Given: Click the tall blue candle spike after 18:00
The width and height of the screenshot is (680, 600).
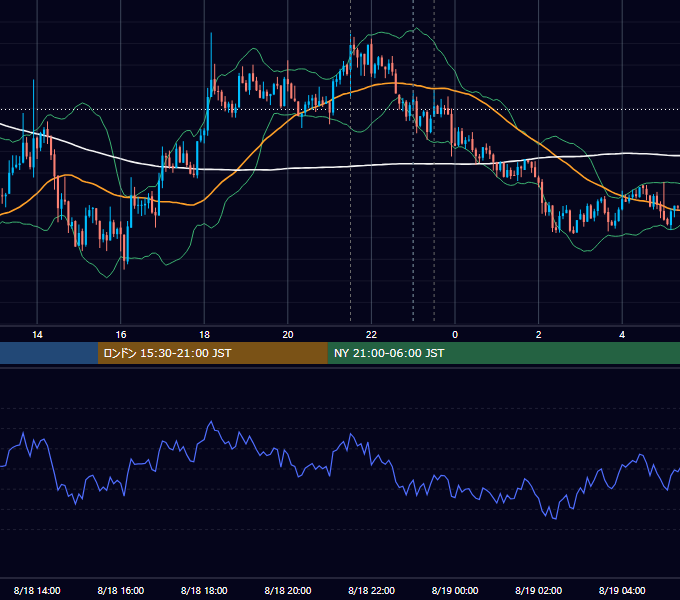Looking at the screenshot, I should point(211,63).
